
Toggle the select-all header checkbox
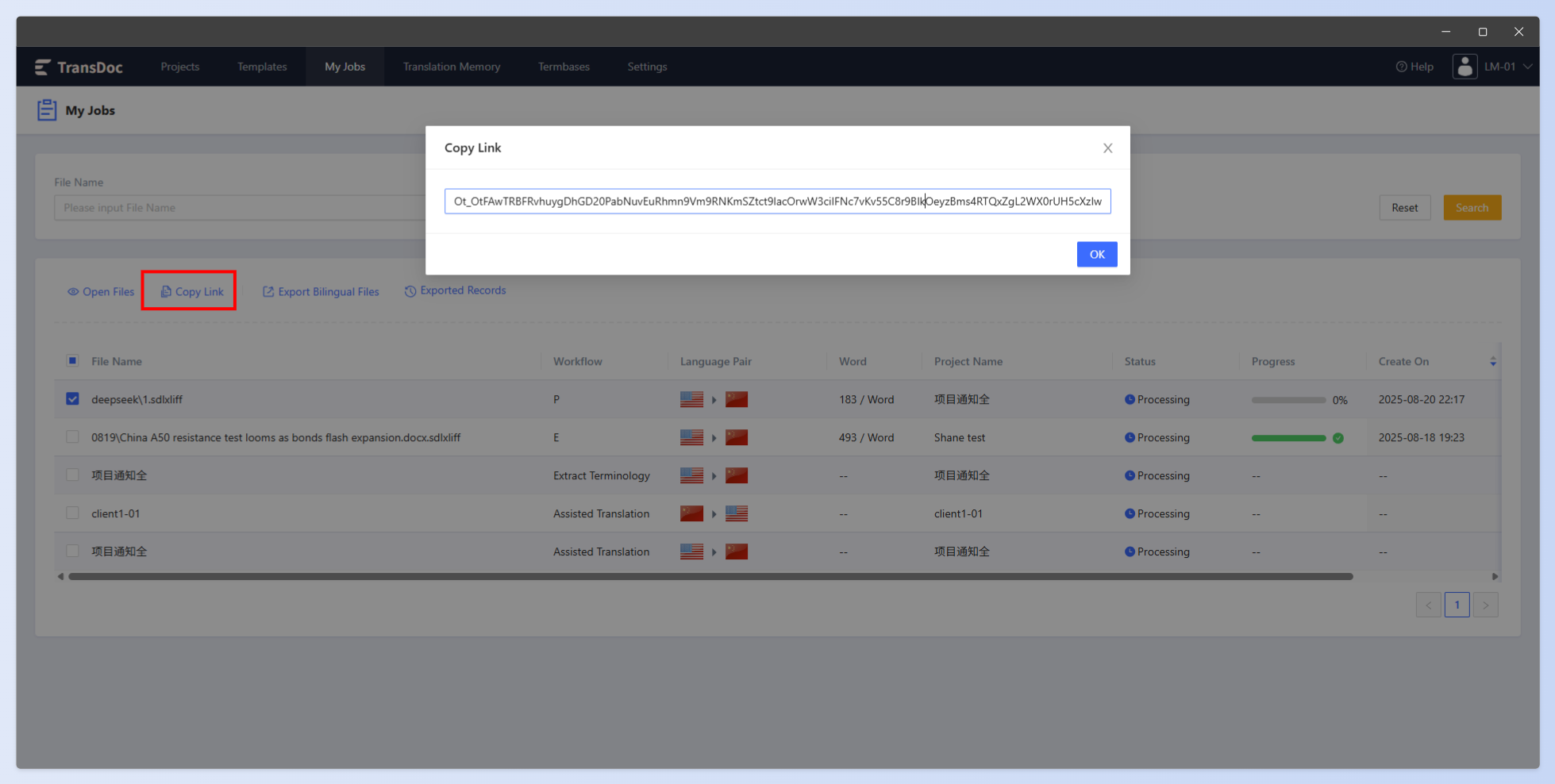click(72, 360)
